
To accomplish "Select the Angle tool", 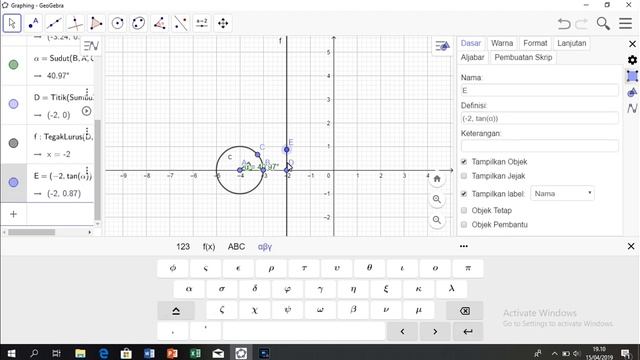I will [160, 23].
